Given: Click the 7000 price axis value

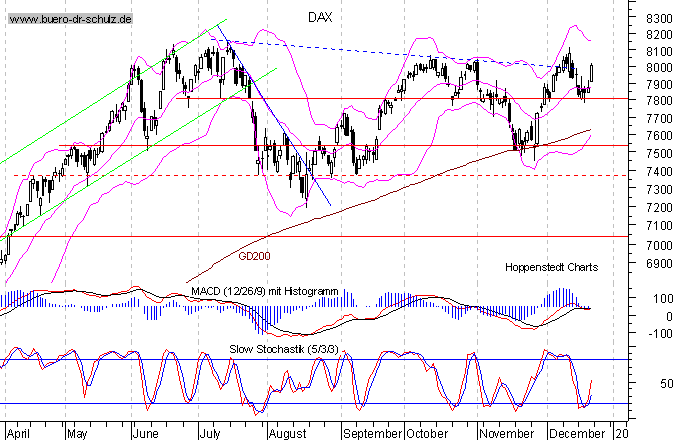Looking at the screenshot, I should click(660, 245).
